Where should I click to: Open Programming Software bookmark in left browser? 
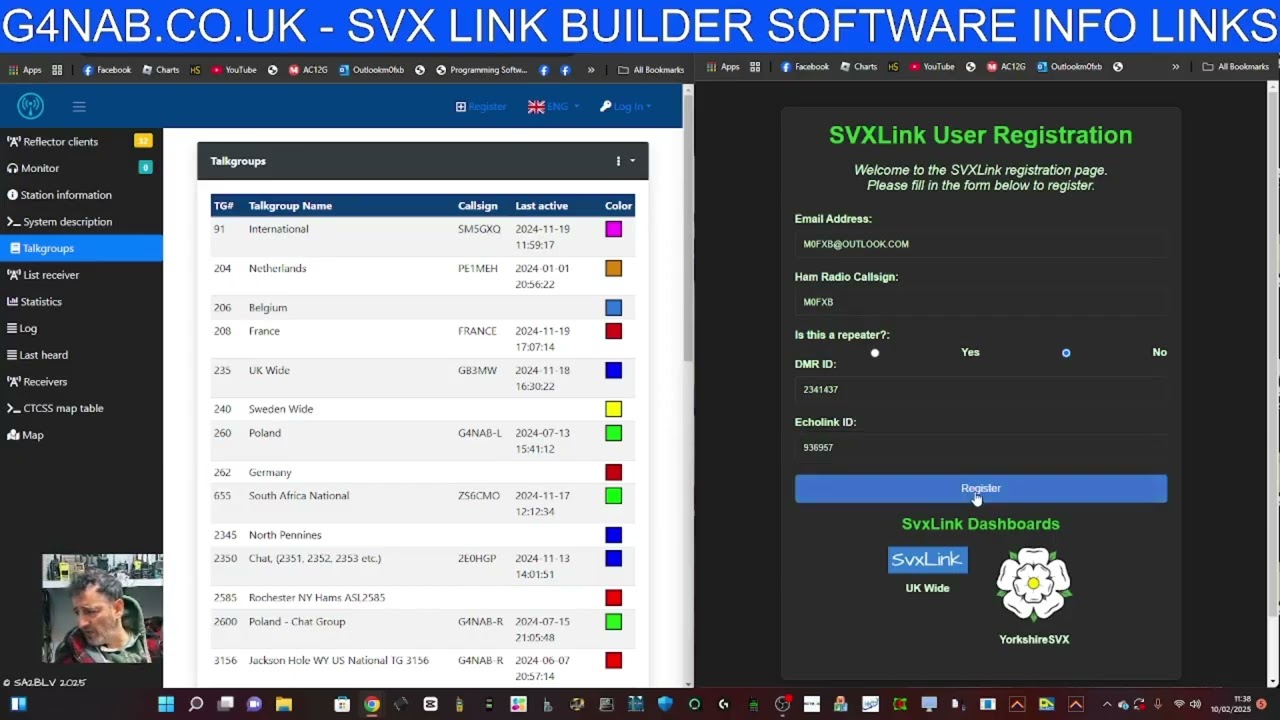click(481, 70)
